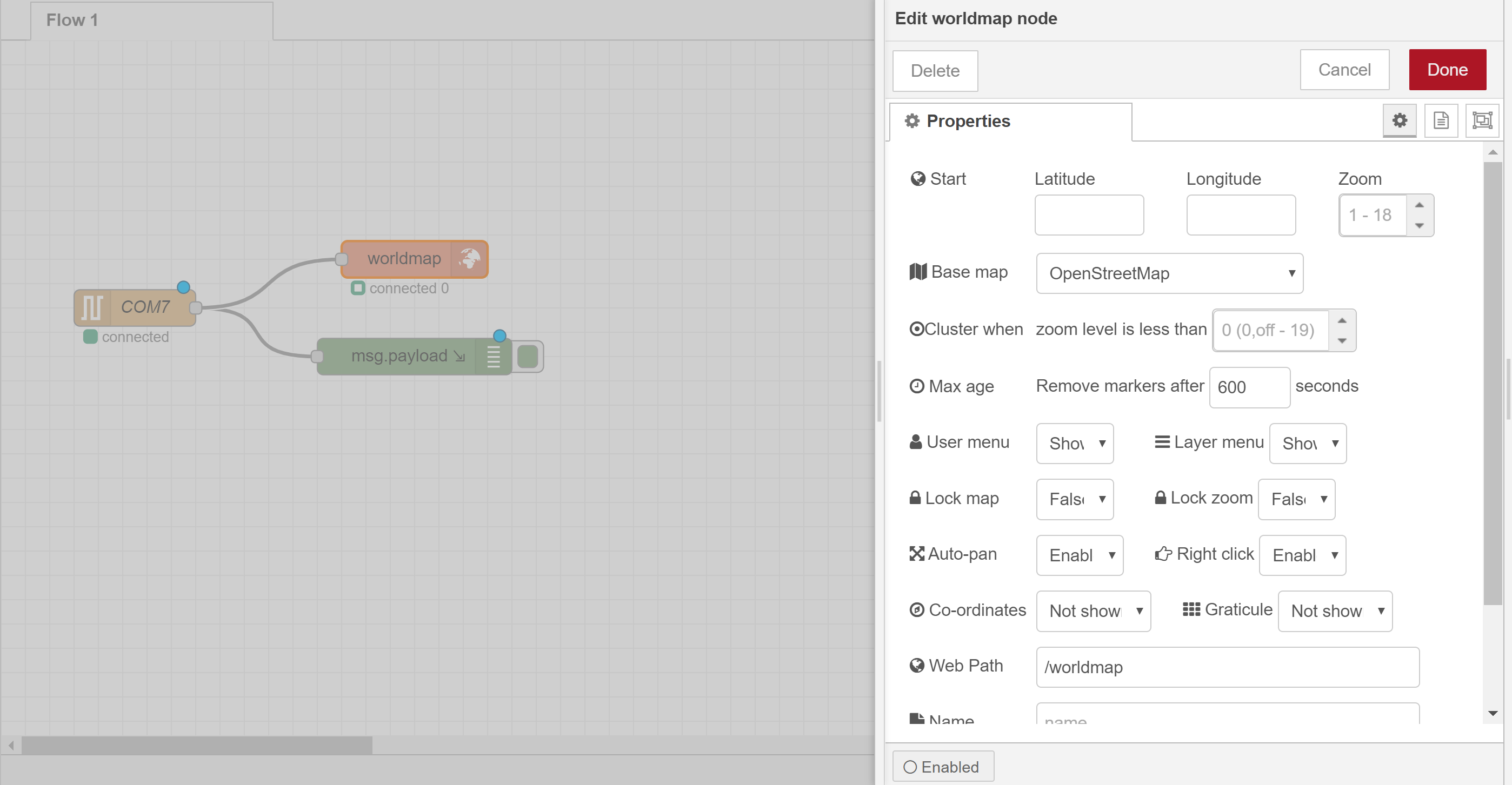The height and width of the screenshot is (785, 1512).
Task: Toggle the Enabled node state button
Action: tap(943, 766)
